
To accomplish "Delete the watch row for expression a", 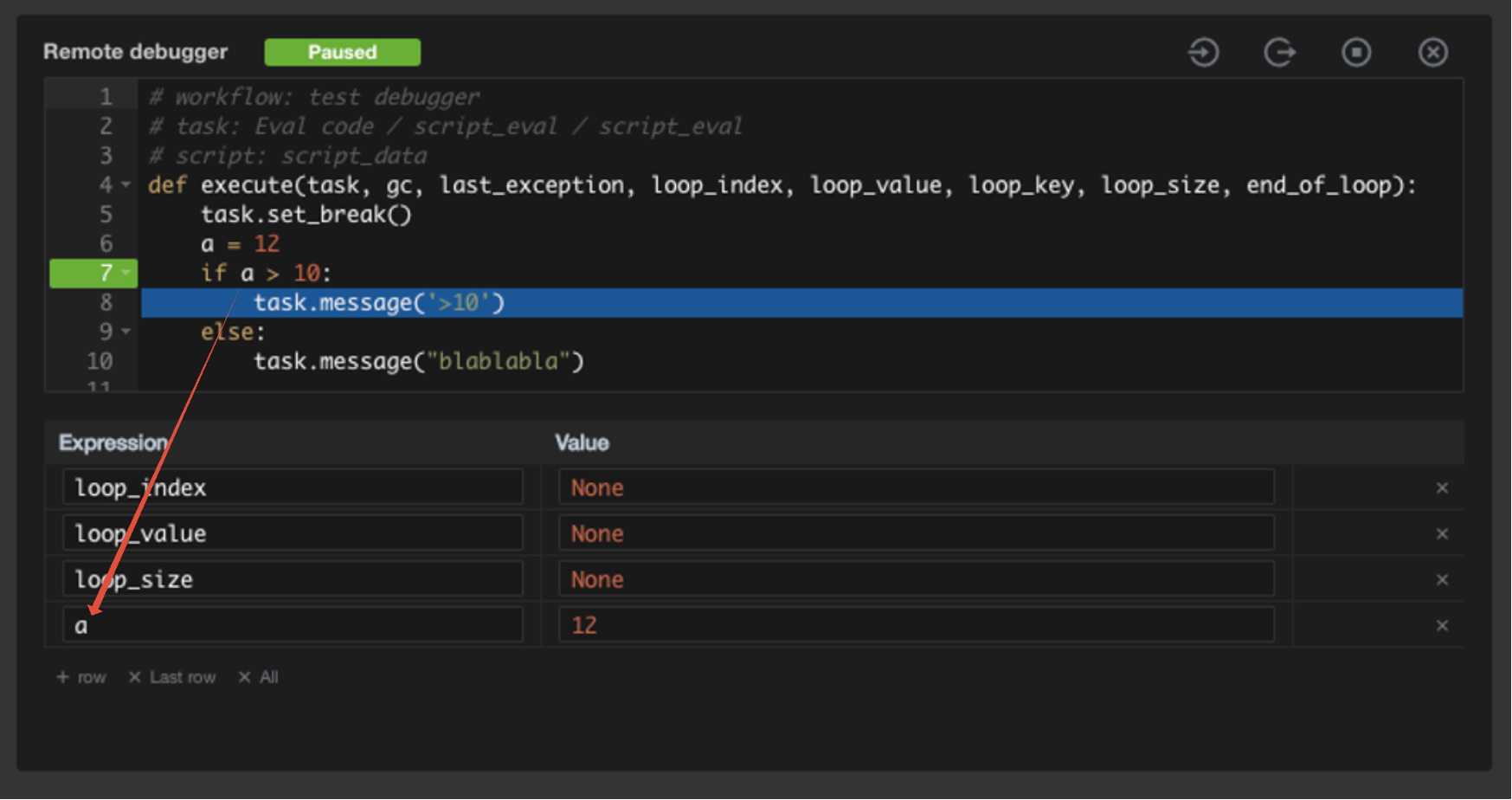I will [x=1442, y=626].
